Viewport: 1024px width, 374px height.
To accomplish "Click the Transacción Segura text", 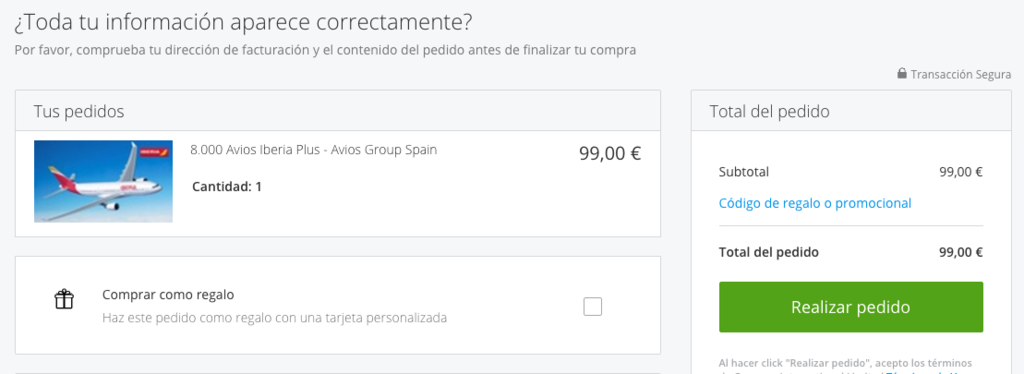I will click(x=961, y=74).
